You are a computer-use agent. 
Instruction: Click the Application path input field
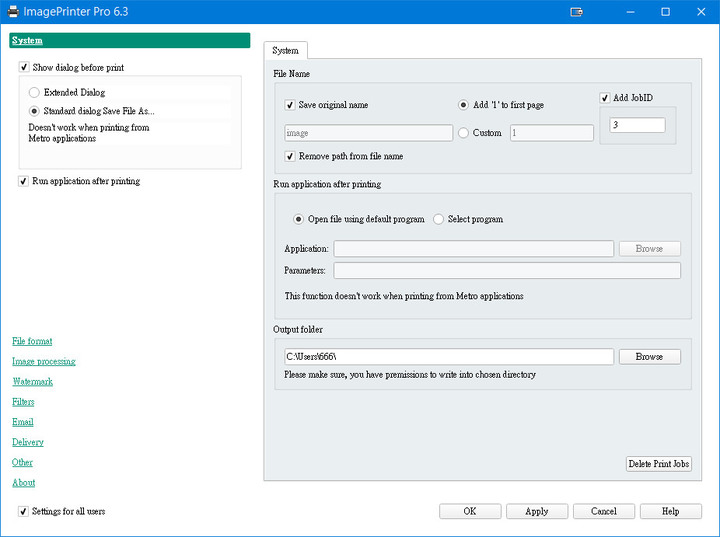click(473, 249)
